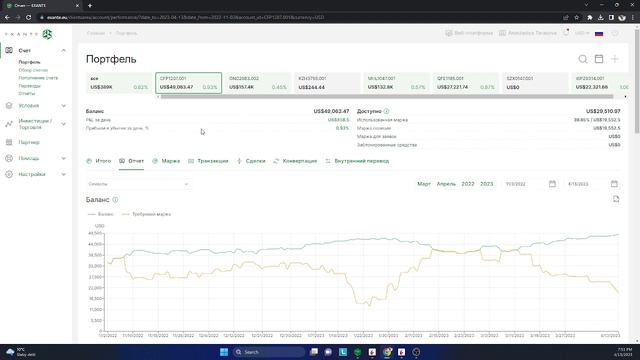Open the Веб-платформа link in header
This screenshot has width=640, height=360.
[x=469, y=33]
